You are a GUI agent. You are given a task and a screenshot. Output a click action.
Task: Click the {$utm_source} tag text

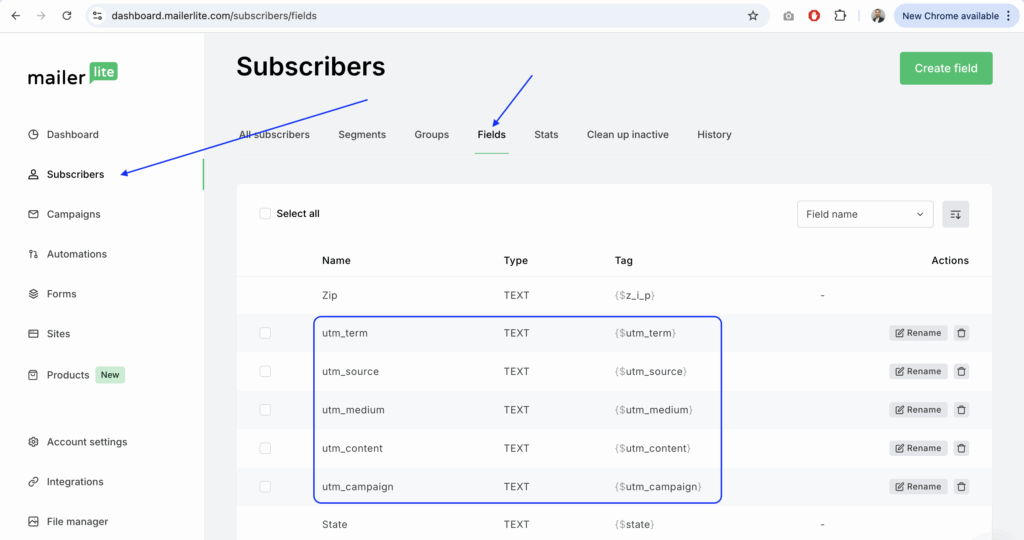tap(650, 372)
